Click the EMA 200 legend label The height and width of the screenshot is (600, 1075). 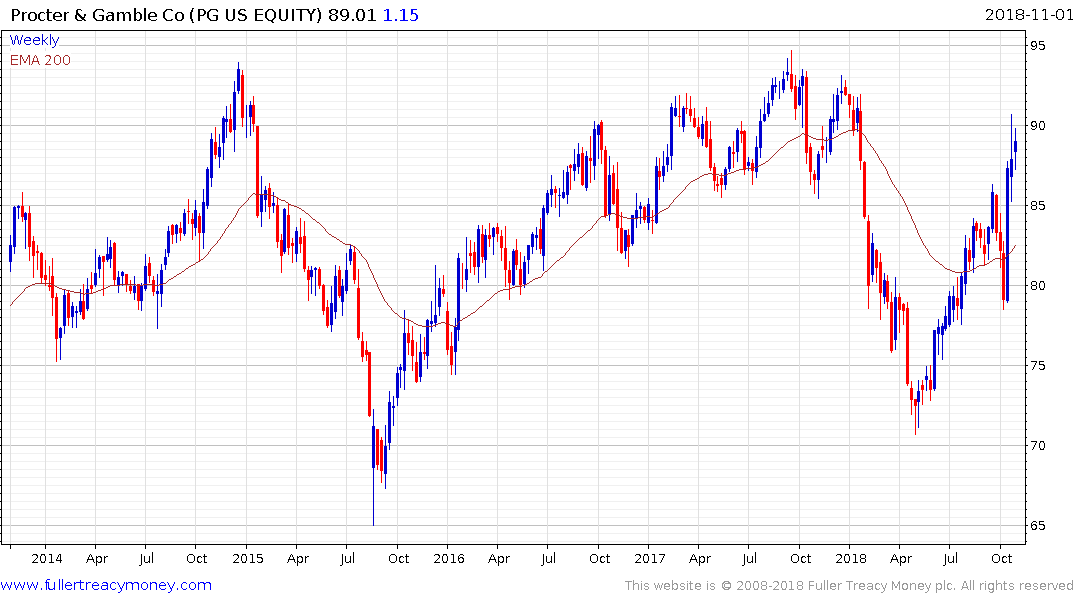(x=40, y=60)
